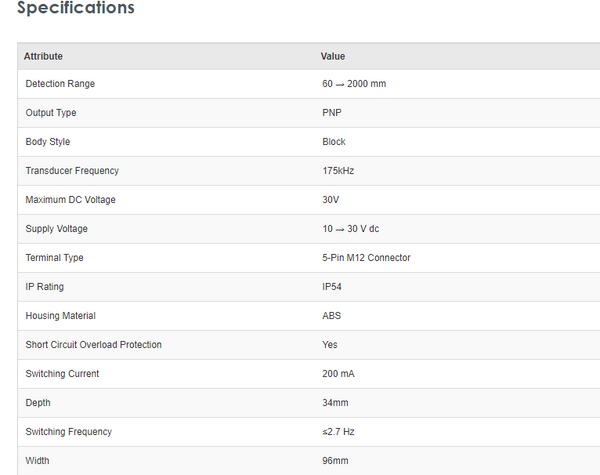Select the 200 mA switching current value
600x475 pixels.
(x=338, y=374)
